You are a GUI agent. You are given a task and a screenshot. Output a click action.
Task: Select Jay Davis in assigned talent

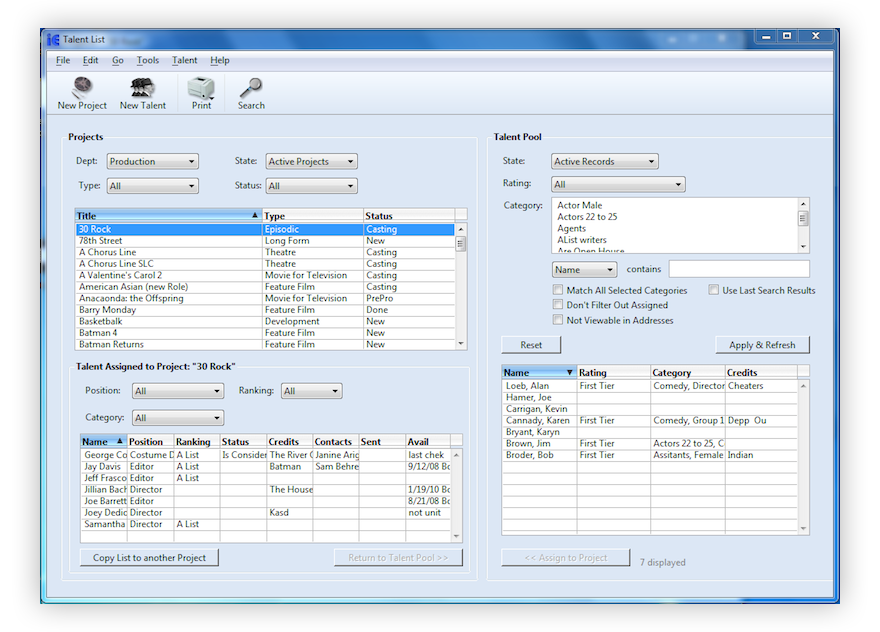point(265,466)
